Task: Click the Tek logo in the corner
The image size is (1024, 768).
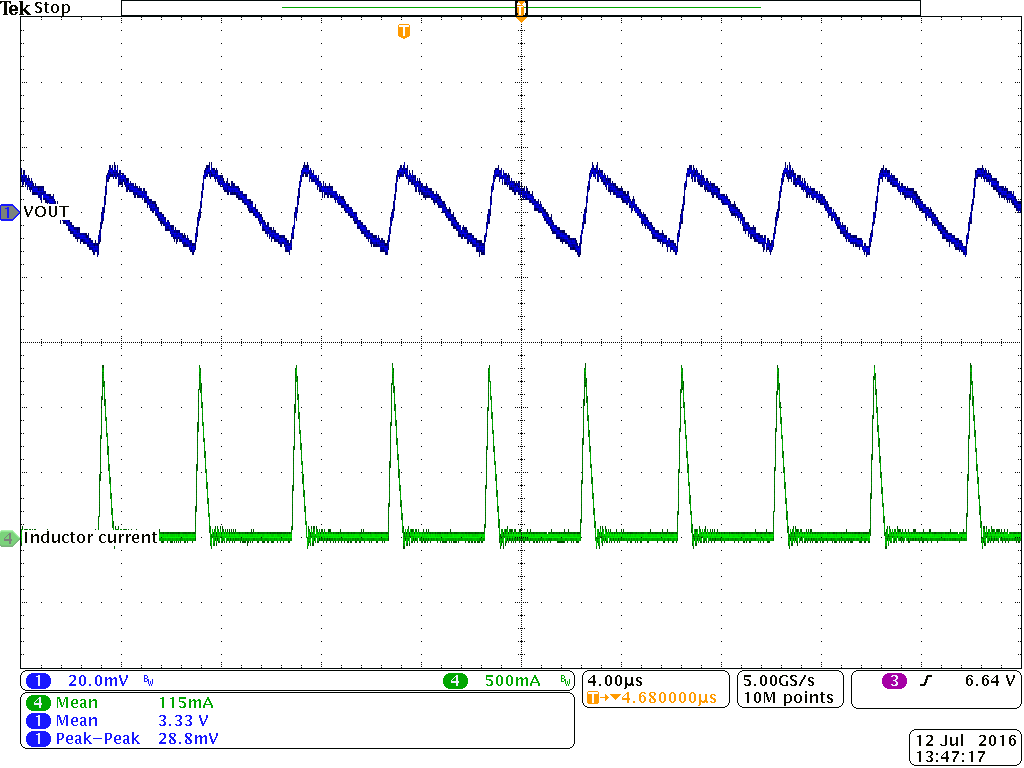Action: (14, 8)
